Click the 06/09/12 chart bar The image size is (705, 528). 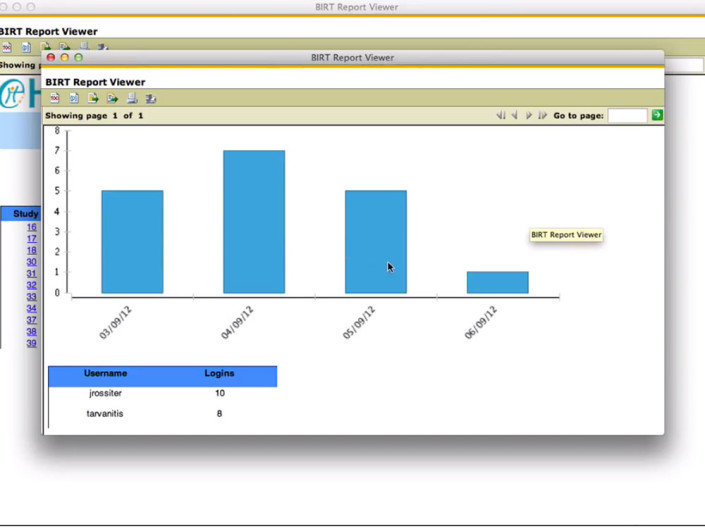pos(498,282)
